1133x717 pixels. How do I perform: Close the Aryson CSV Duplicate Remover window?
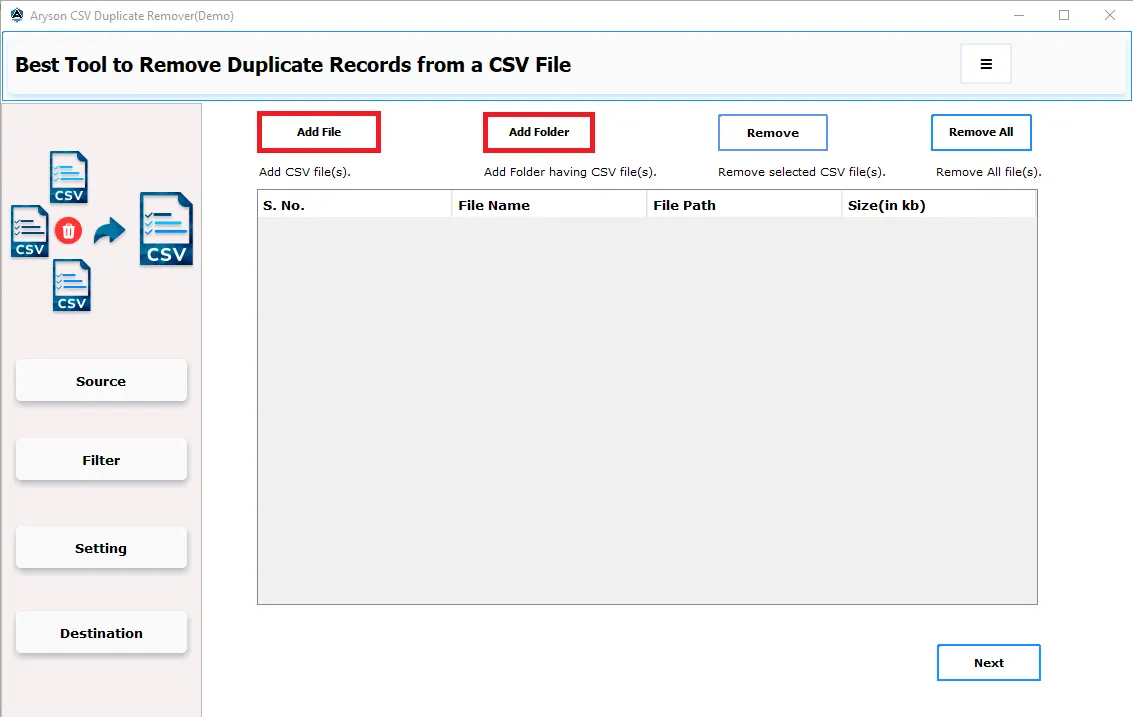pyautogui.click(x=1110, y=15)
